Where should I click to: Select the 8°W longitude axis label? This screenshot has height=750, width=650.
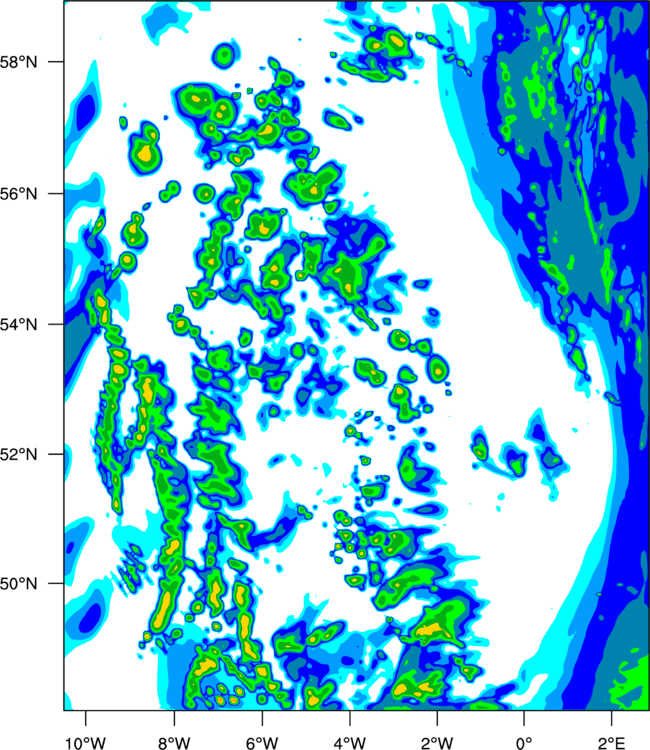[x=174, y=742]
